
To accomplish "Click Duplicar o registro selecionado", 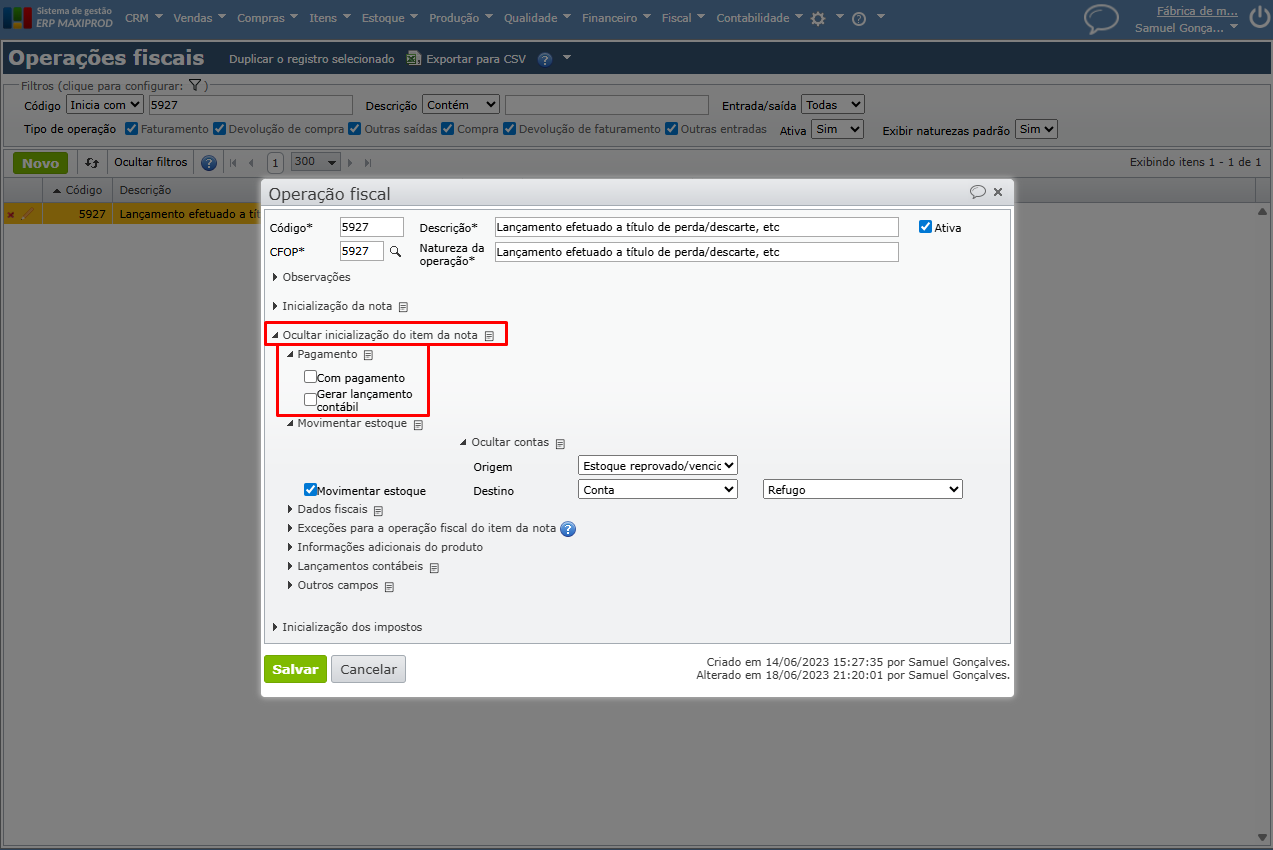I will (x=312, y=59).
